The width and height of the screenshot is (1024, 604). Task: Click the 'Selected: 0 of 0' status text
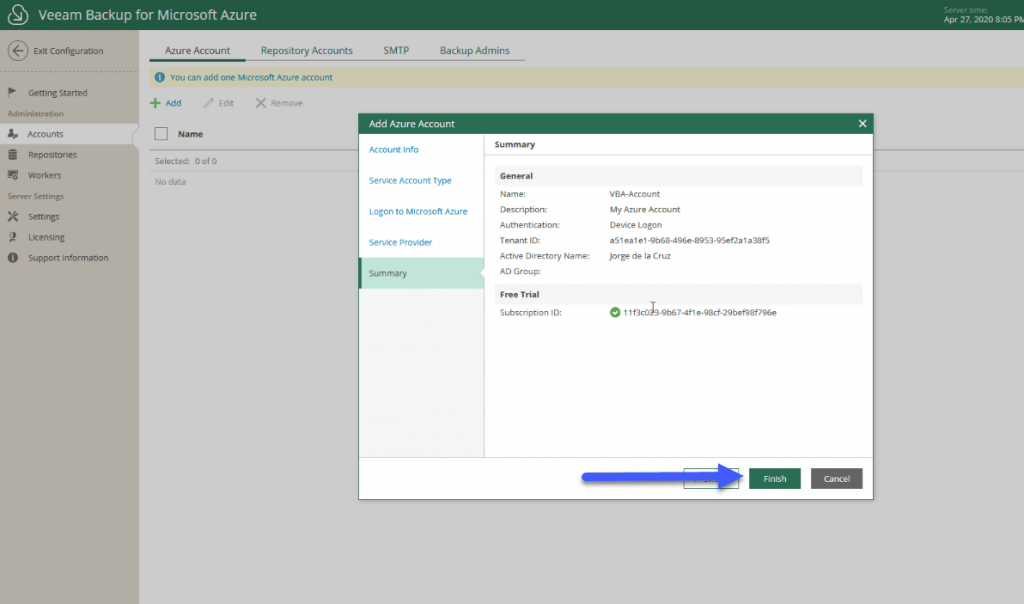(185, 161)
